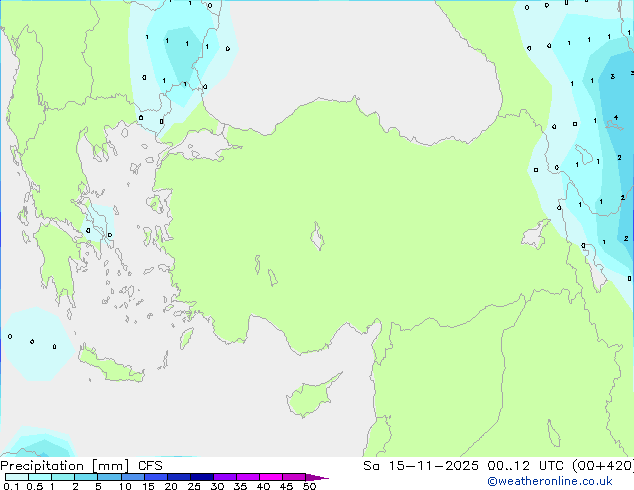Click the legend label '50'

point(309,486)
